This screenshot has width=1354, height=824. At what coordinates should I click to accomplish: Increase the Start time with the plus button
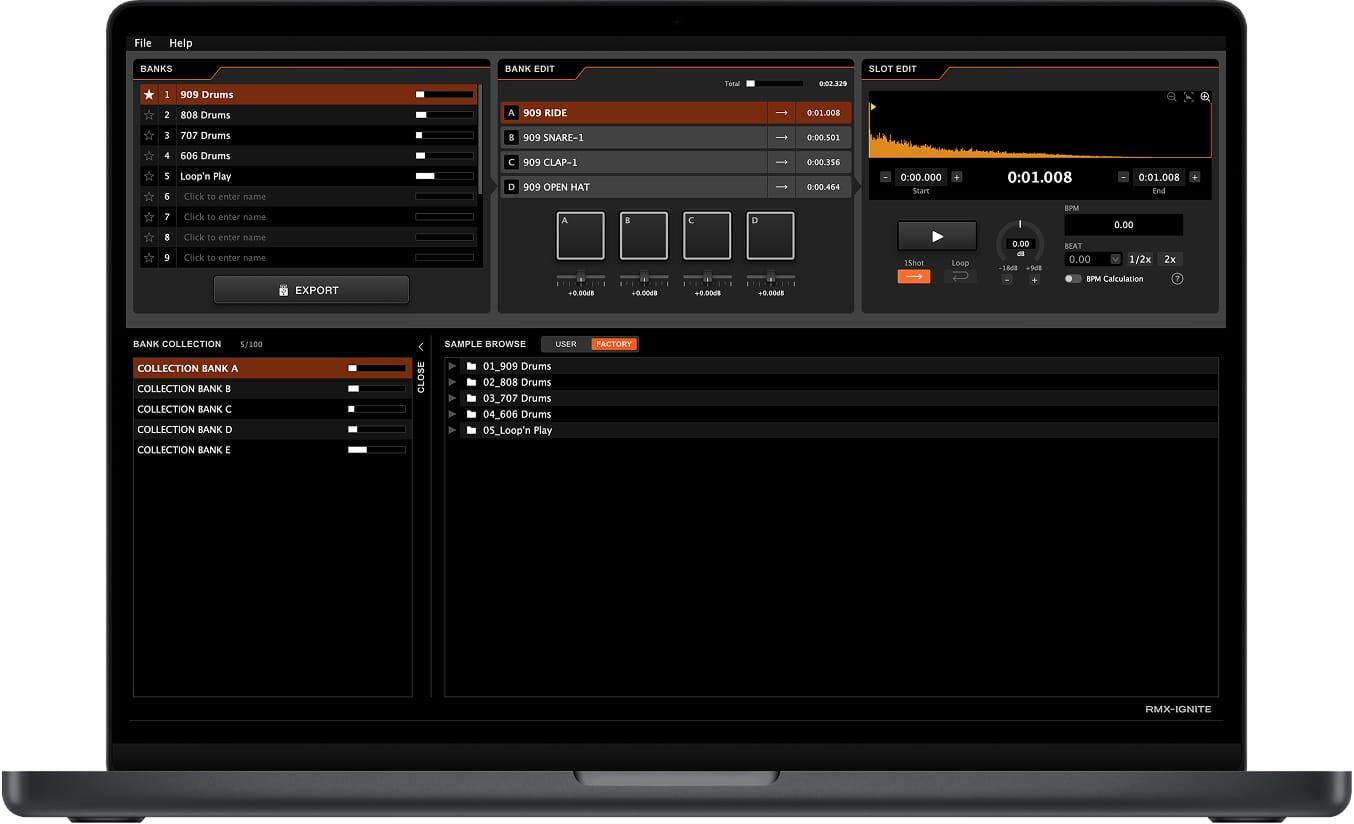click(957, 177)
